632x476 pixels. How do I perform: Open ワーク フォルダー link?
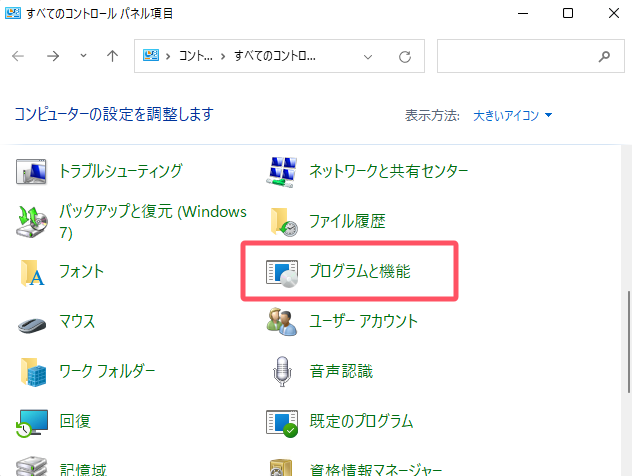click(x=107, y=371)
